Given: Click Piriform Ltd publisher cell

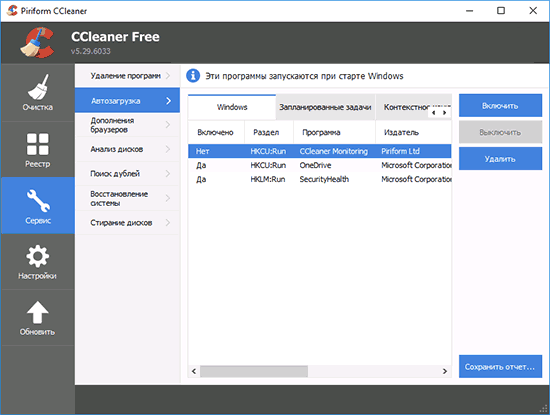Looking at the screenshot, I should point(400,151).
